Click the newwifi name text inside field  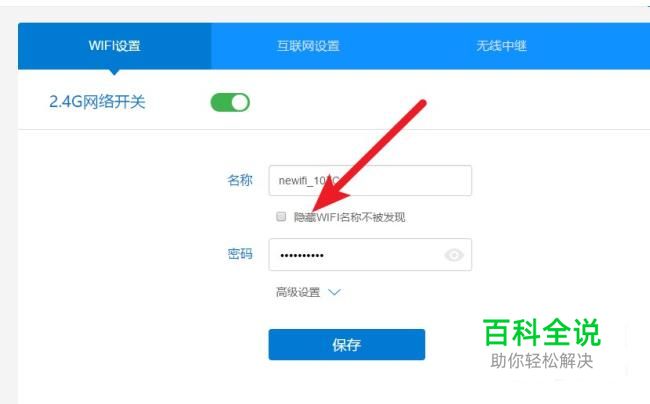pos(309,181)
